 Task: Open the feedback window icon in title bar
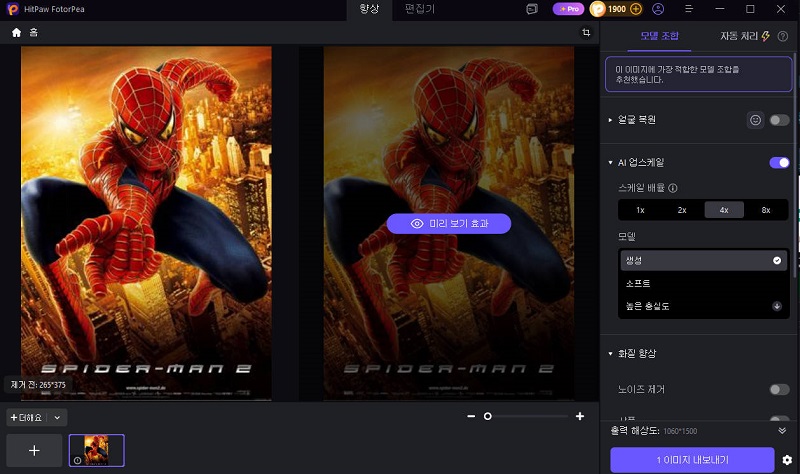click(532, 9)
